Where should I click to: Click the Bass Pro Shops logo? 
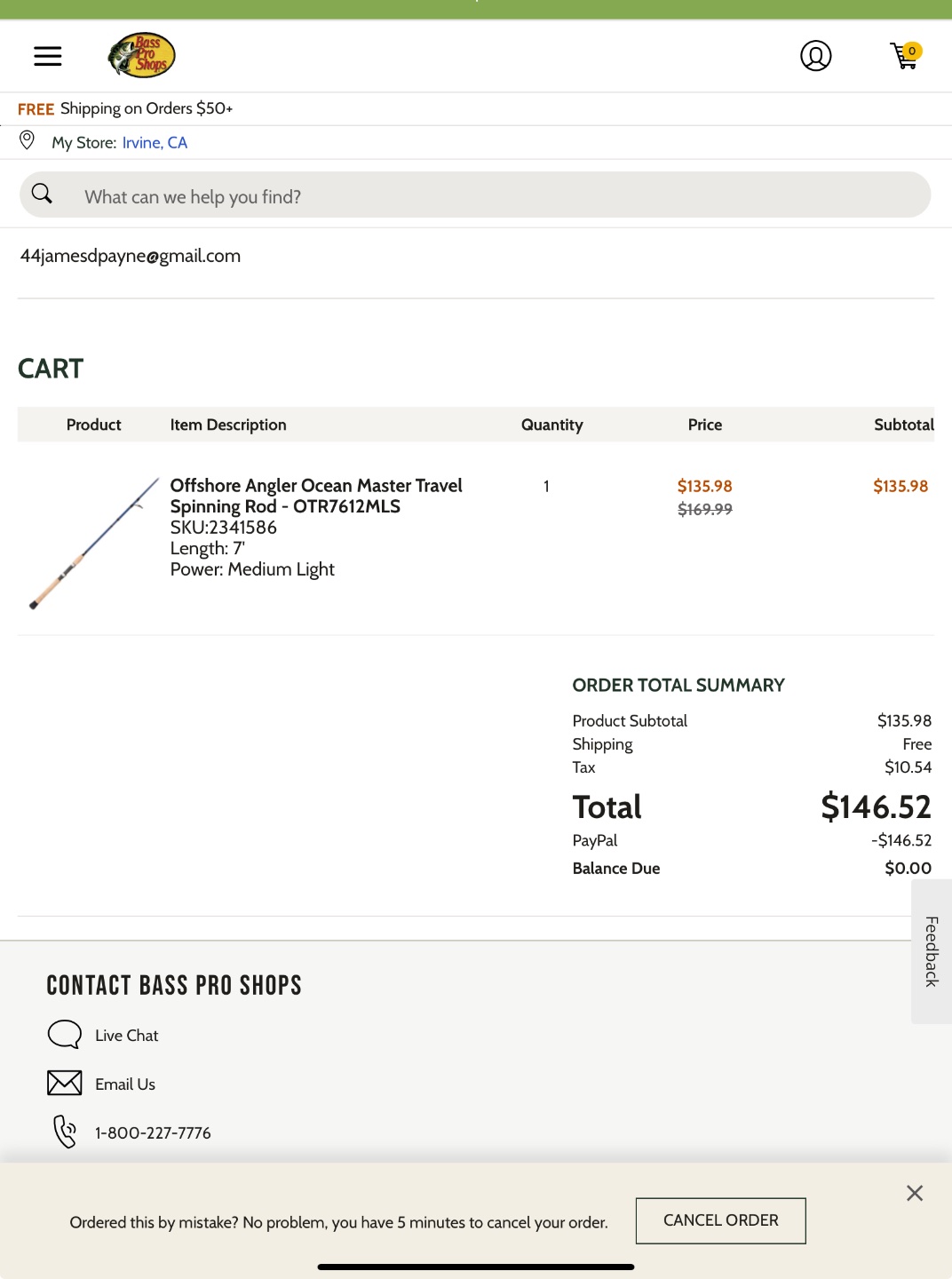[x=141, y=56]
